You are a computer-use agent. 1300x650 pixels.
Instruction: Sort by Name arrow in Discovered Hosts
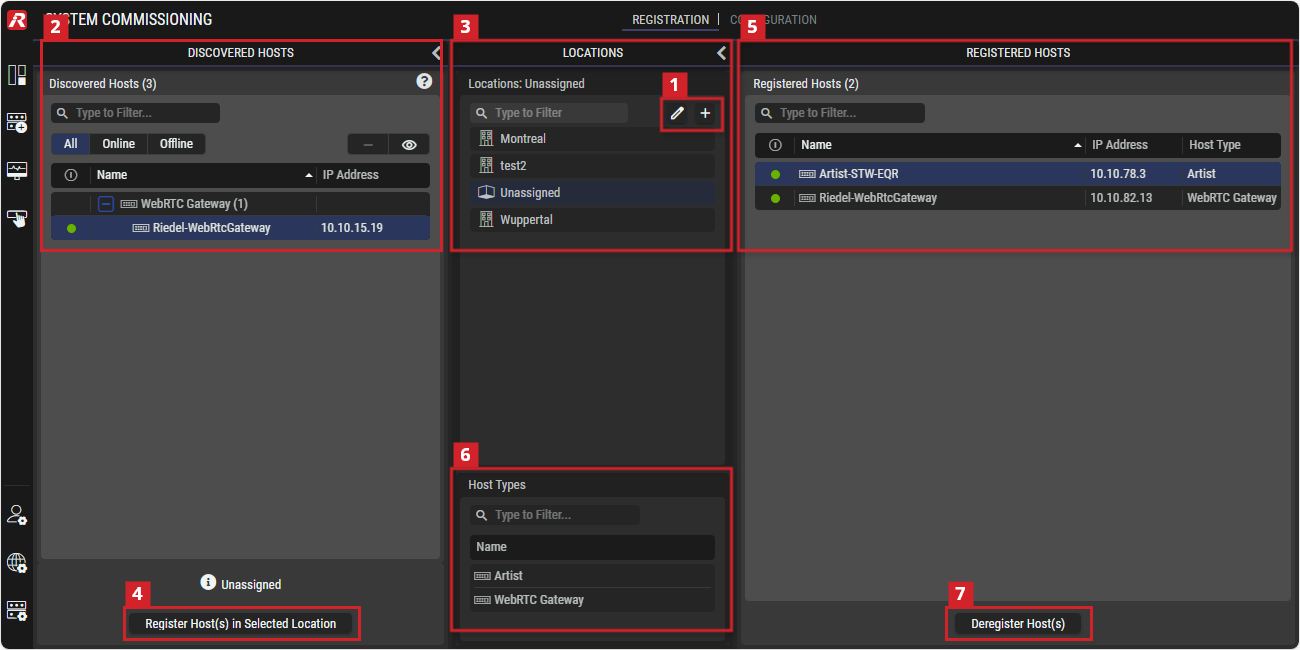pos(309,175)
